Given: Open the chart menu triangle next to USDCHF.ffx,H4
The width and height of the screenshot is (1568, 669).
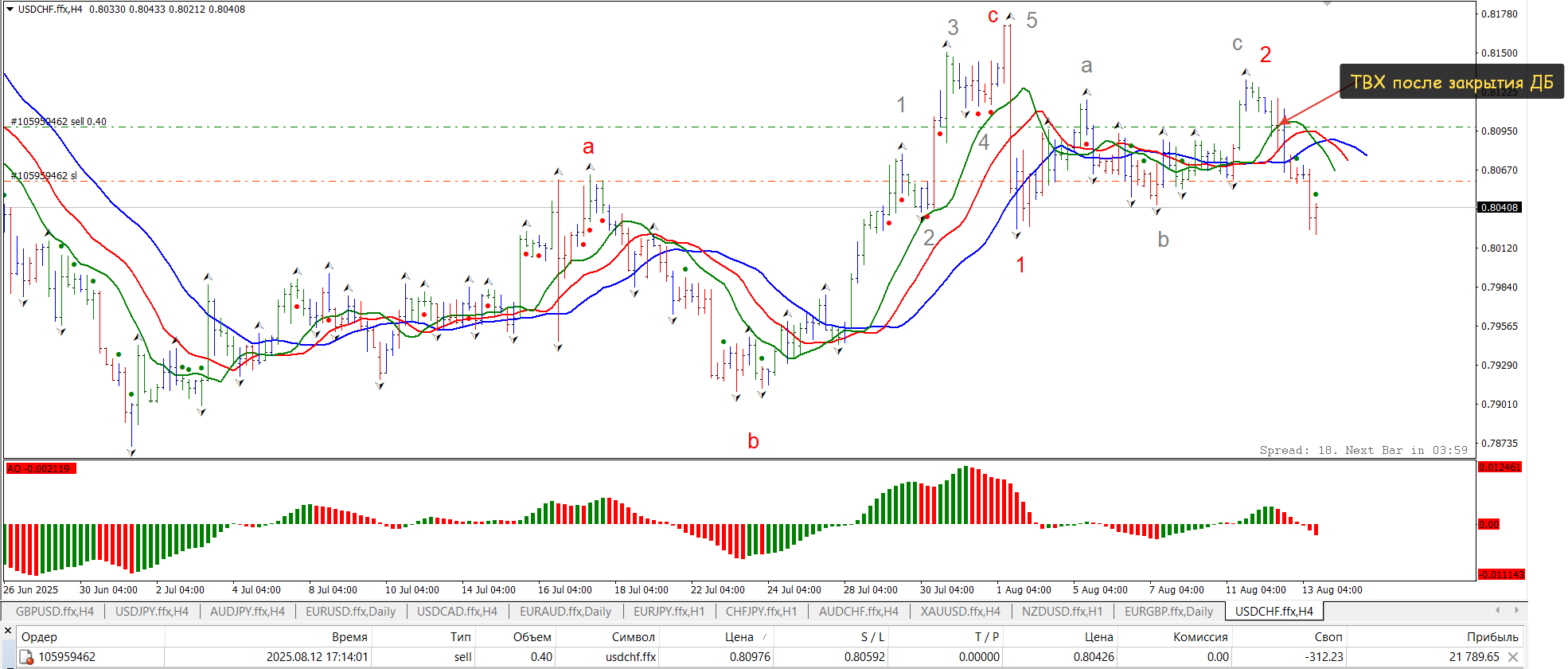Looking at the screenshot, I should 10,10.
